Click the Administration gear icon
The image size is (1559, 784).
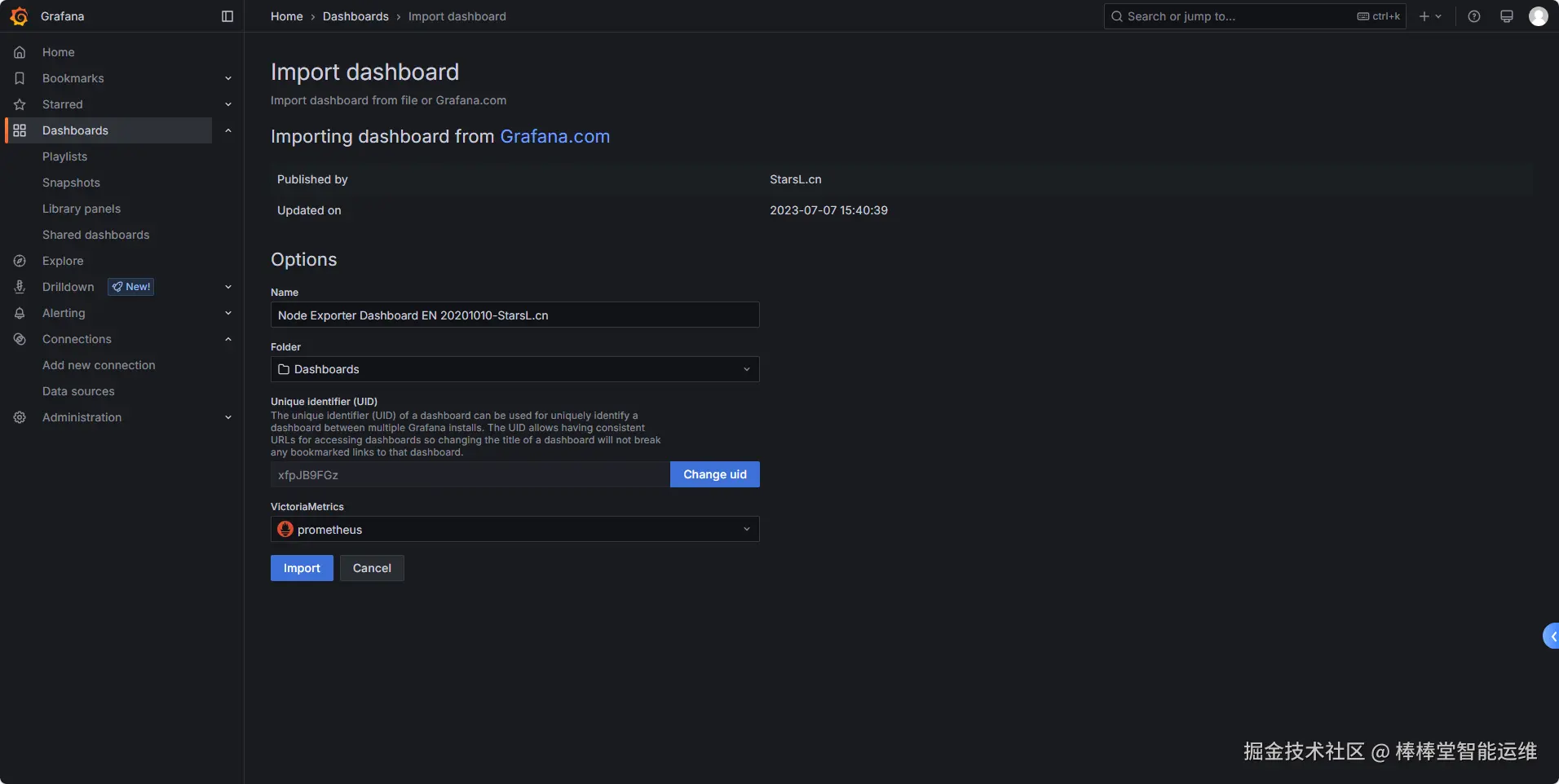(x=20, y=417)
